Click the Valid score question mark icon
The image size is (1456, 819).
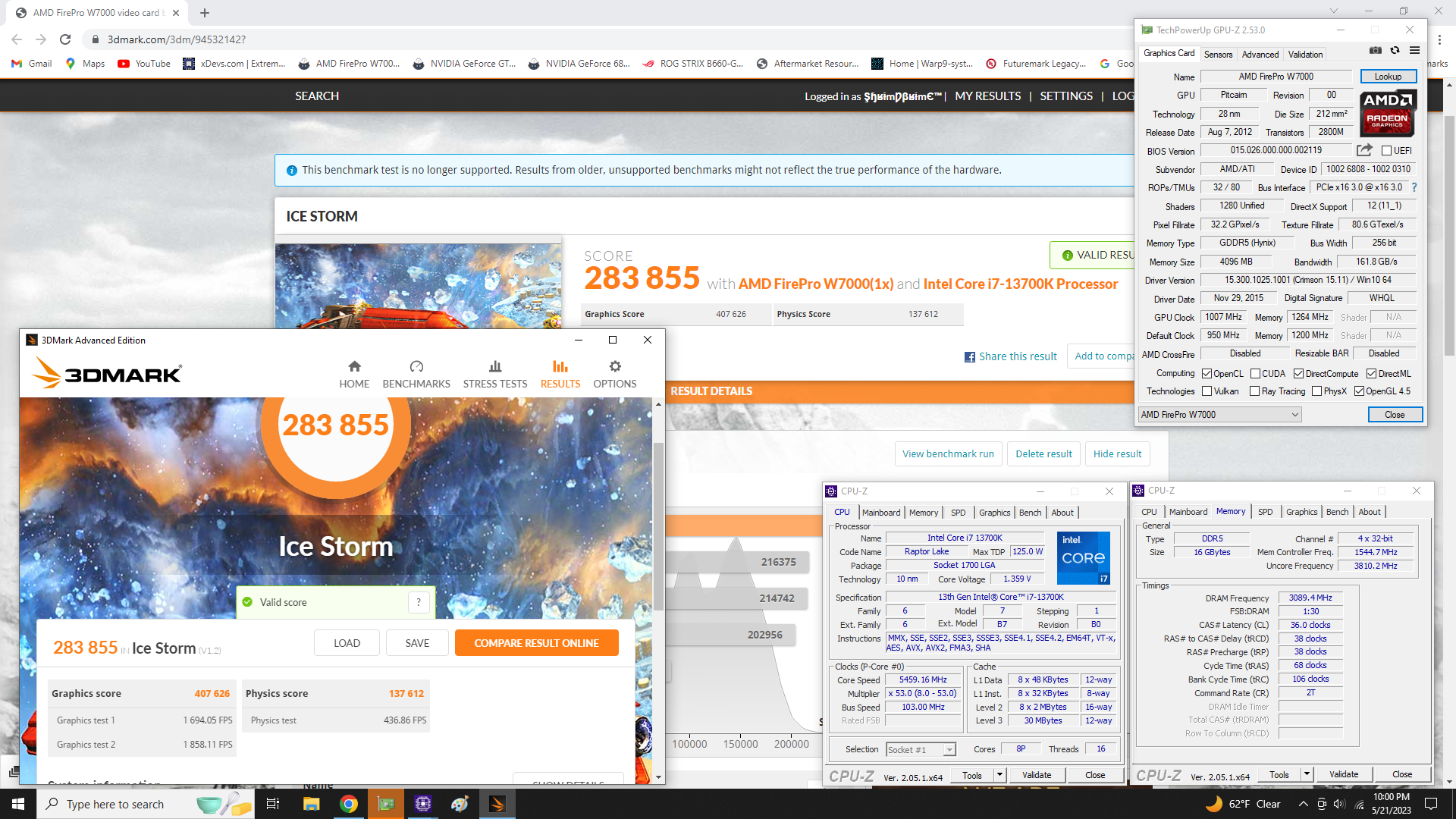click(419, 602)
